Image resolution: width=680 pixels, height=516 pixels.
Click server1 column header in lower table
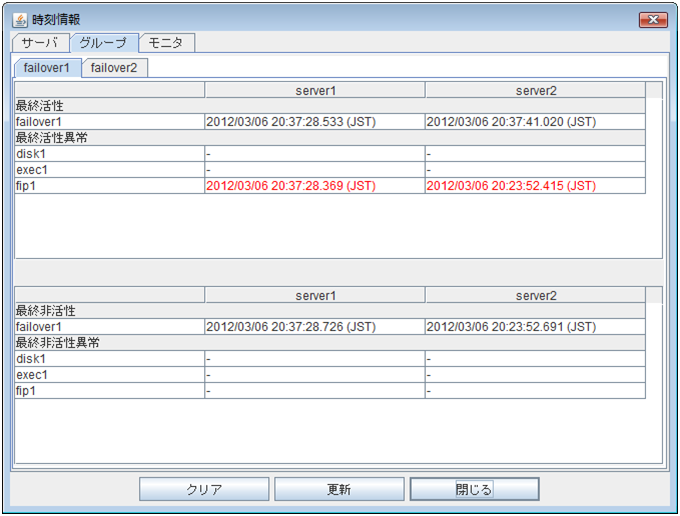tap(315, 296)
